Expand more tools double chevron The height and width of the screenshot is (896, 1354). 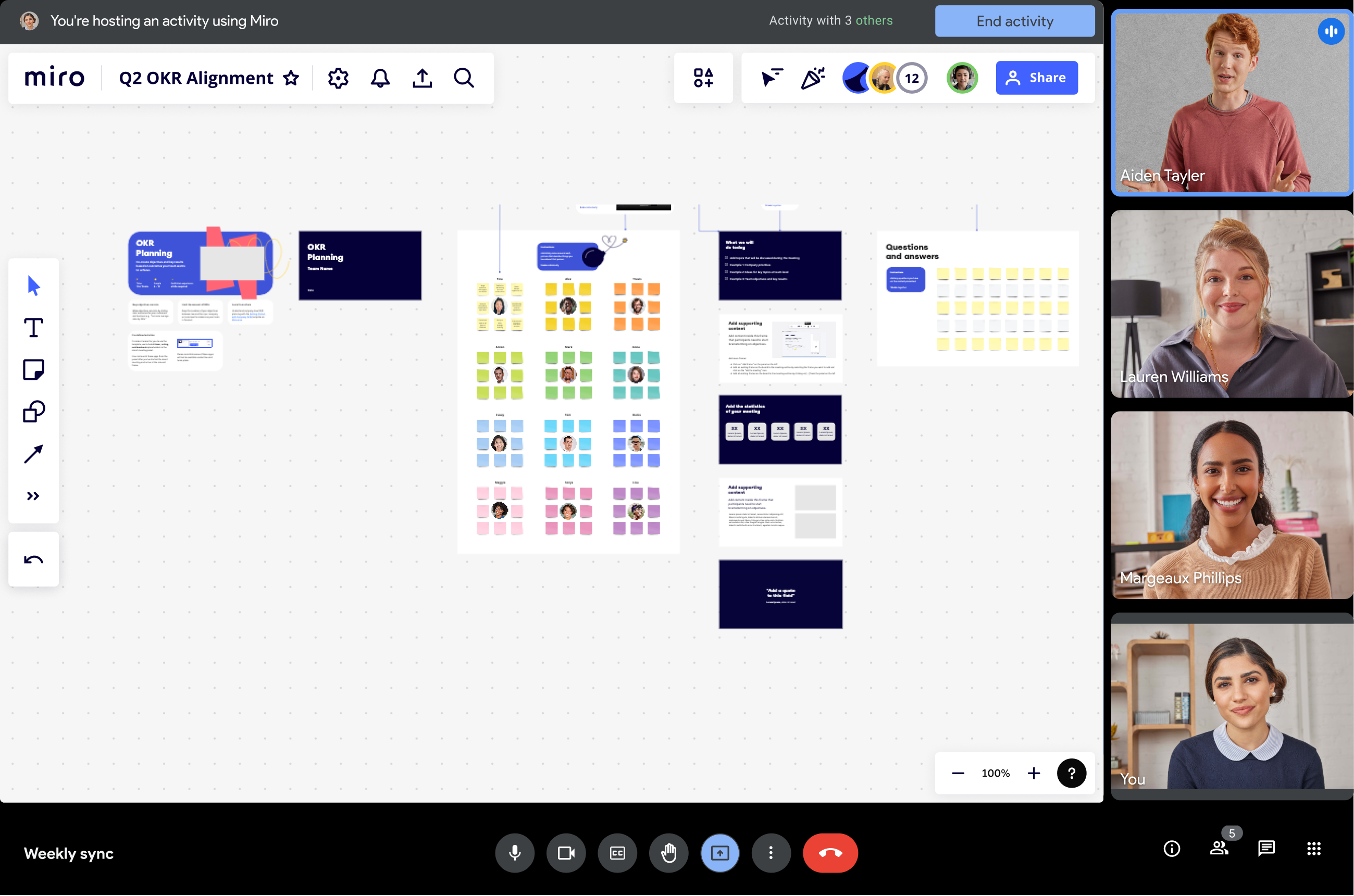click(x=33, y=496)
